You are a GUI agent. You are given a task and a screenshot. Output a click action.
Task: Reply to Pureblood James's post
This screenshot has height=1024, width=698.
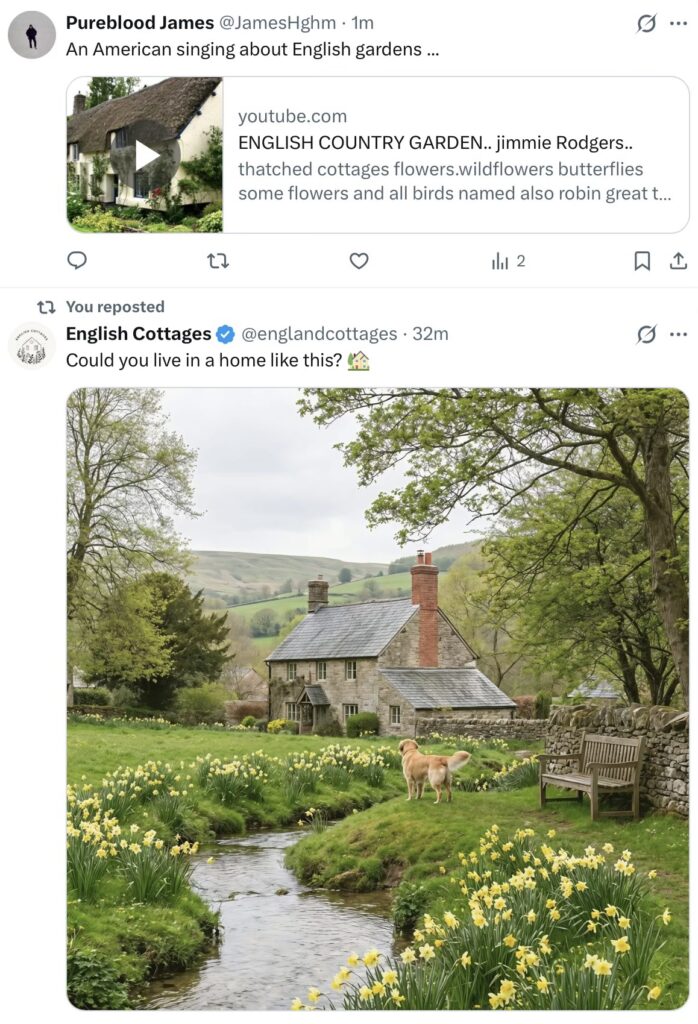pos(77,261)
